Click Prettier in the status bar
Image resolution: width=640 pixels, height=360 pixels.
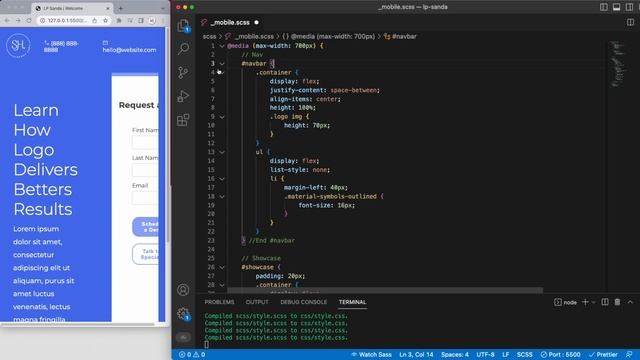coord(603,354)
